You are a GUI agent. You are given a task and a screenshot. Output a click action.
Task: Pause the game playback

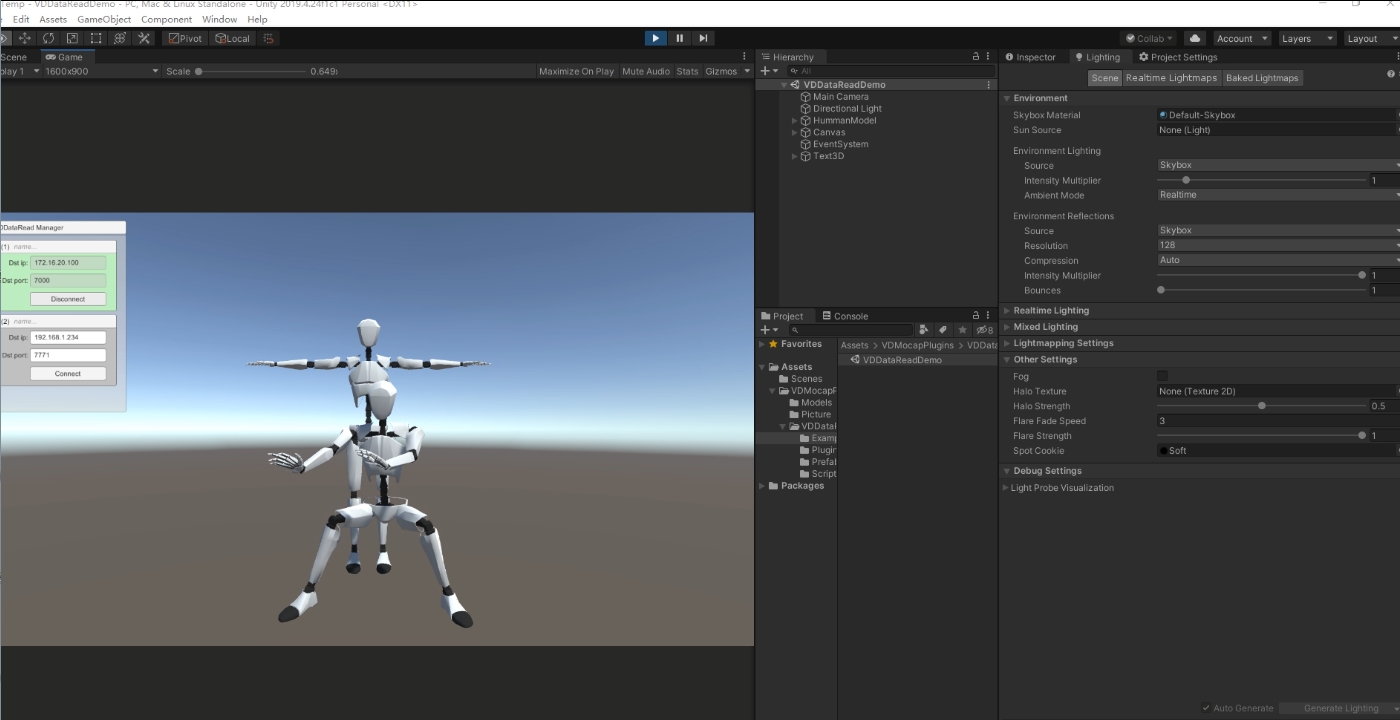tap(680, 38)
